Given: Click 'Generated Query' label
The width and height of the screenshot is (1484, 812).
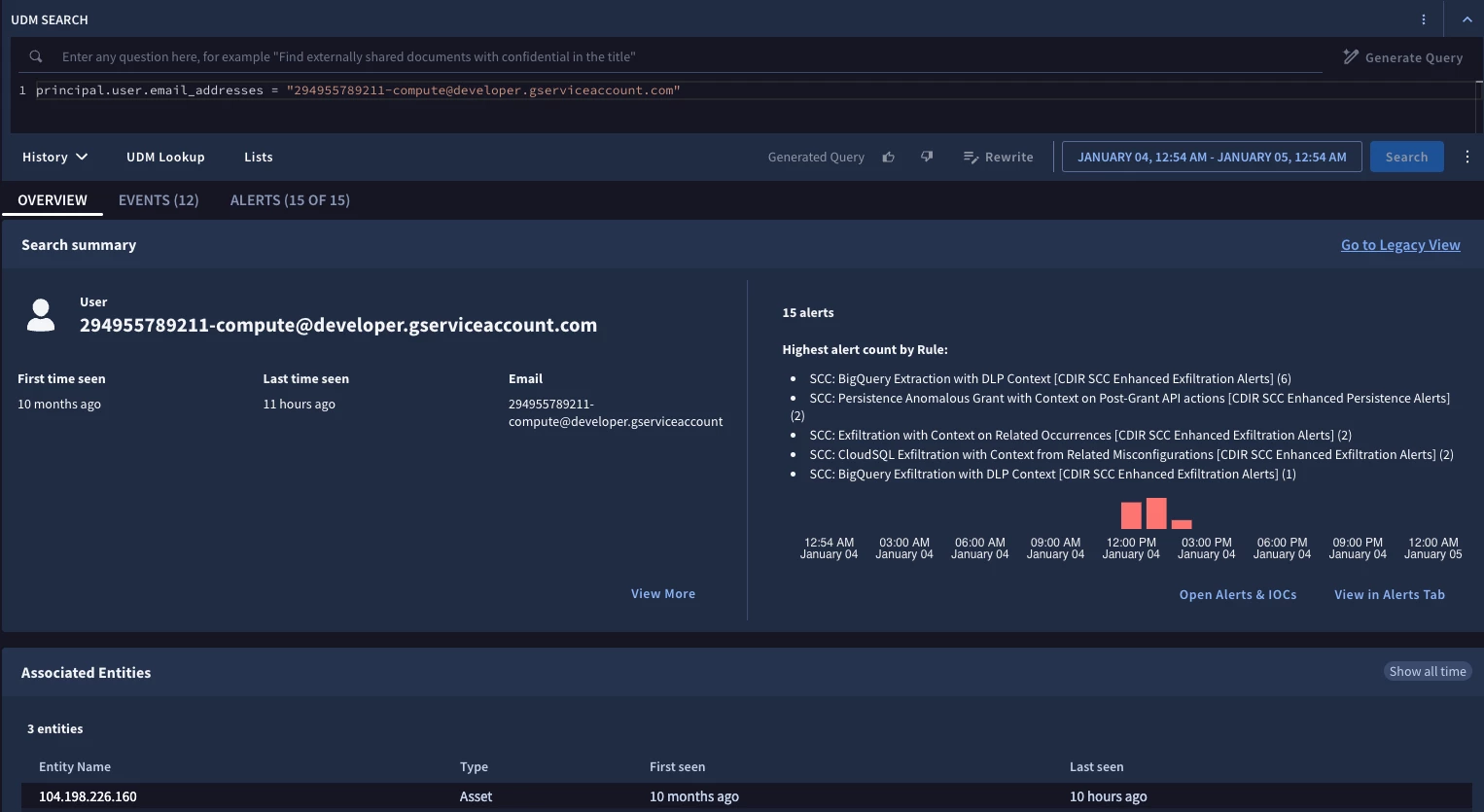Looking at the screenshot, I should (816, 157).
